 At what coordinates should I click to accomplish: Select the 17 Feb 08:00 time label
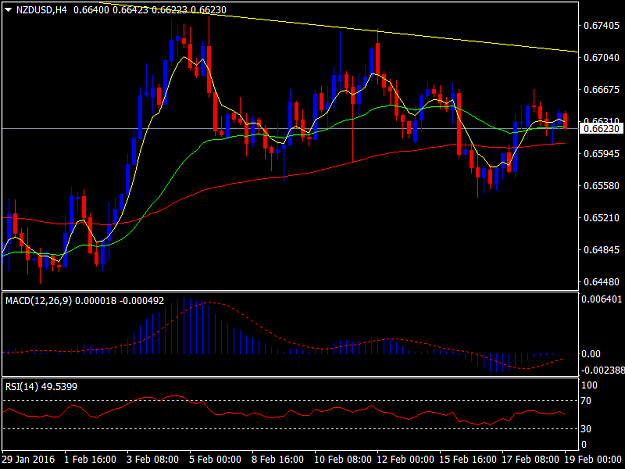tap(531, 459)
